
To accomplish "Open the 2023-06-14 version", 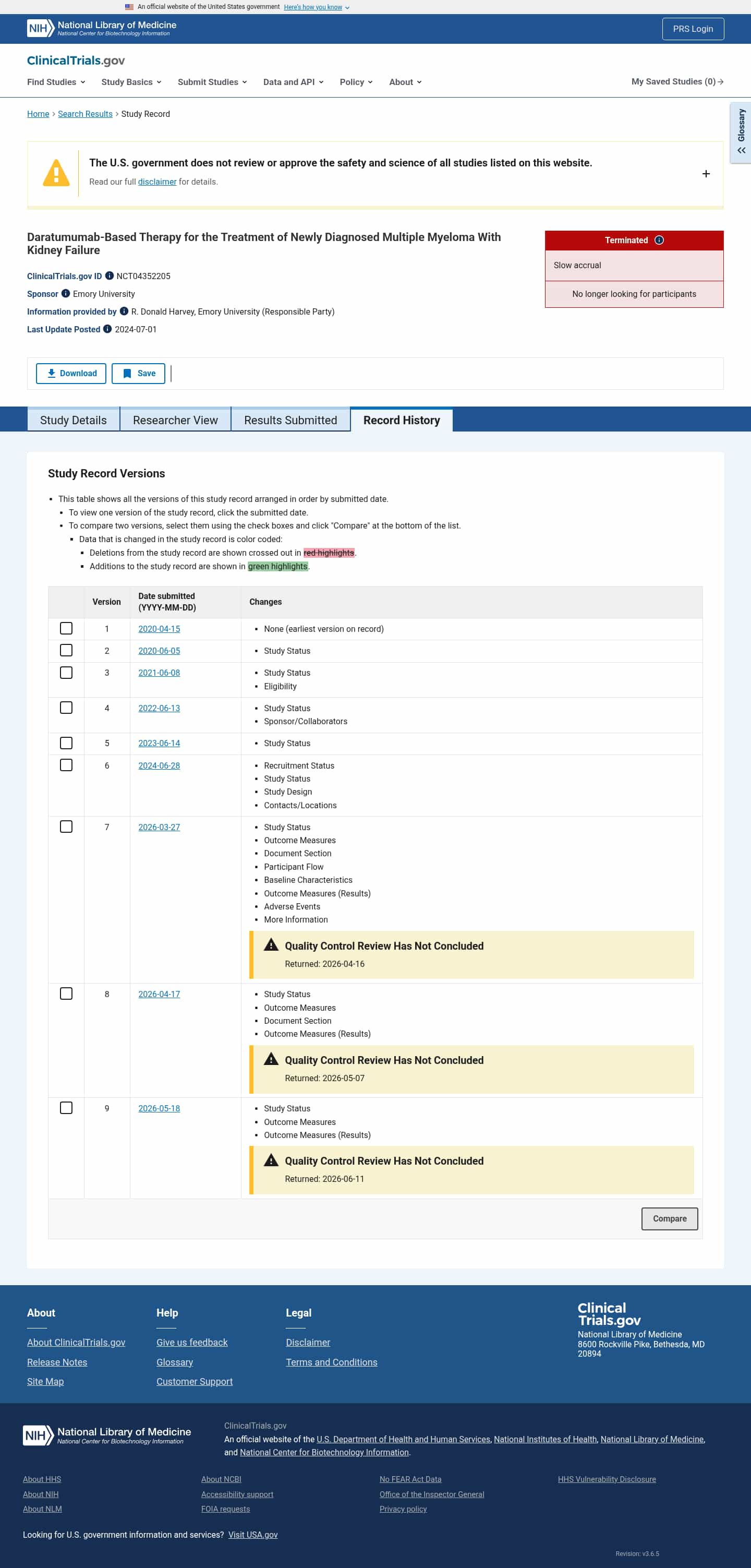I will [x=159, y=743].
